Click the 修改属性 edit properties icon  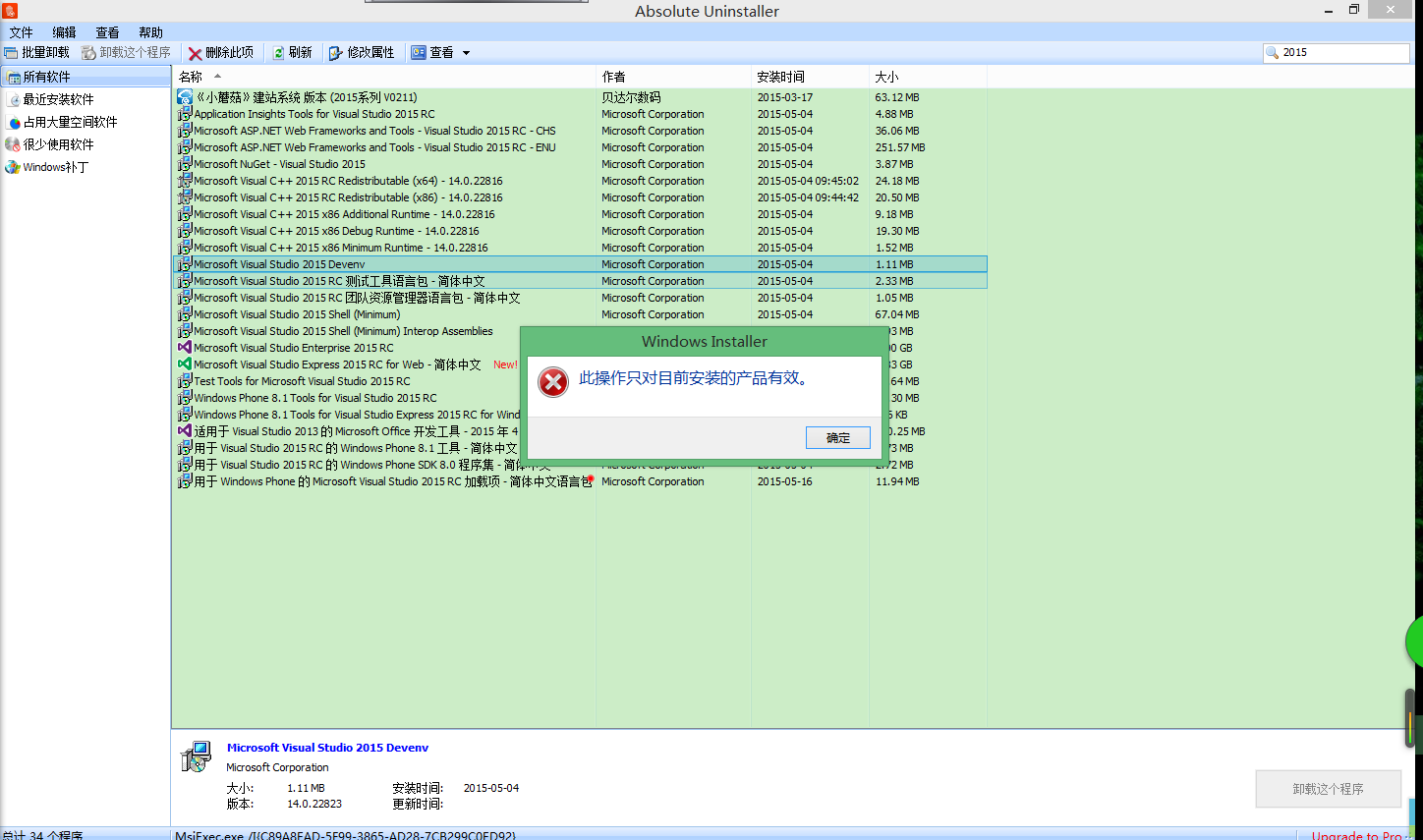pyautogui.click(x=336, y=53)
